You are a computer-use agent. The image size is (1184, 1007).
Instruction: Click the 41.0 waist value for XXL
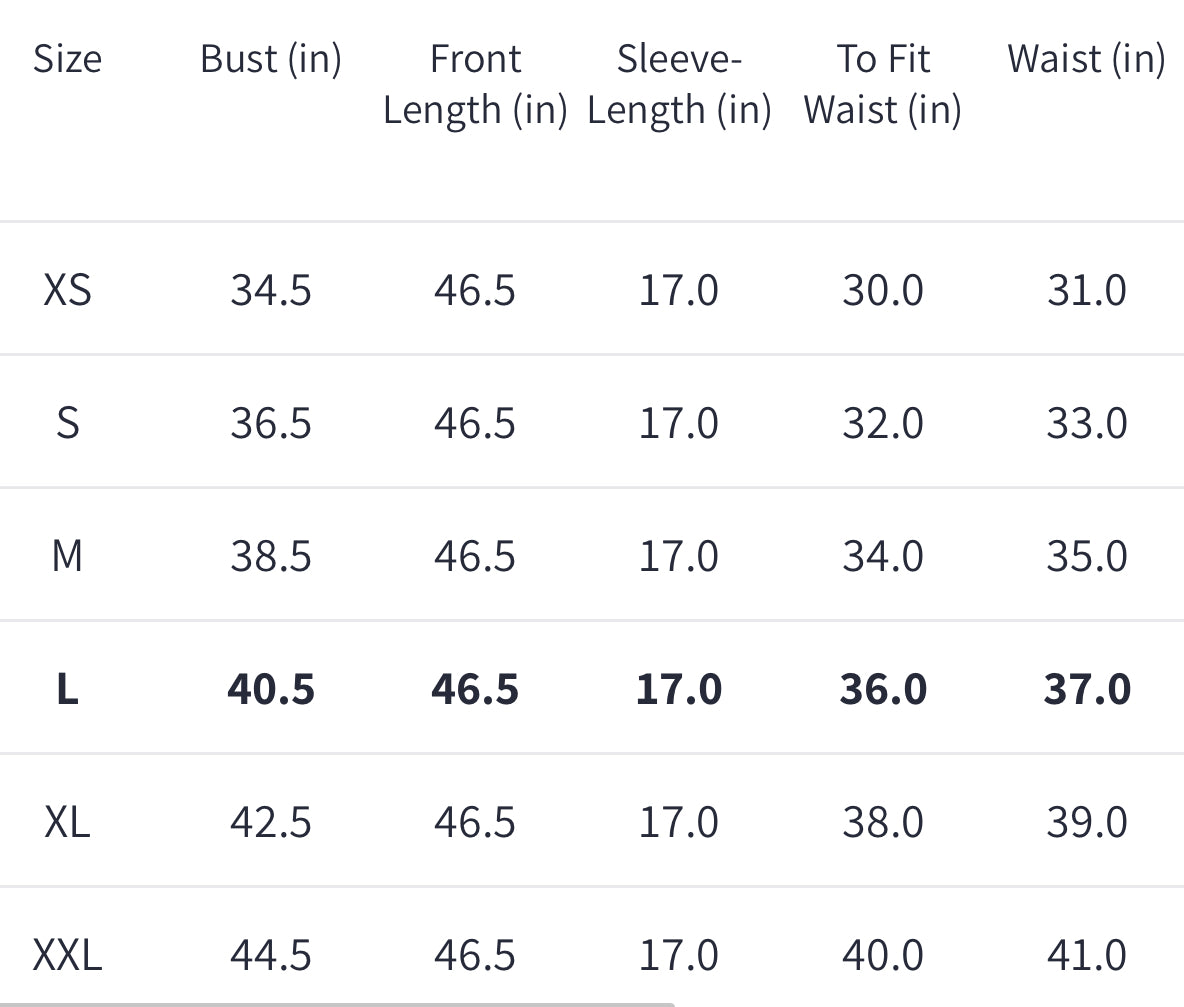click(x=1087, y=955)
